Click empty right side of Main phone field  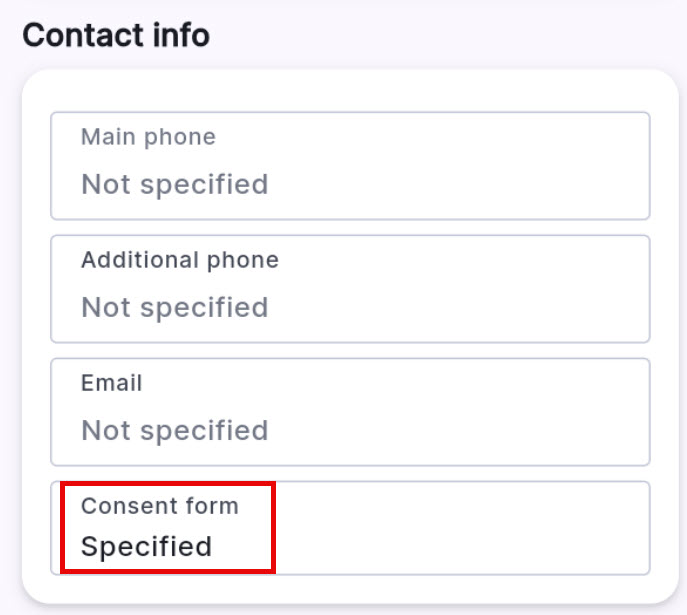[x=520, y=166]
